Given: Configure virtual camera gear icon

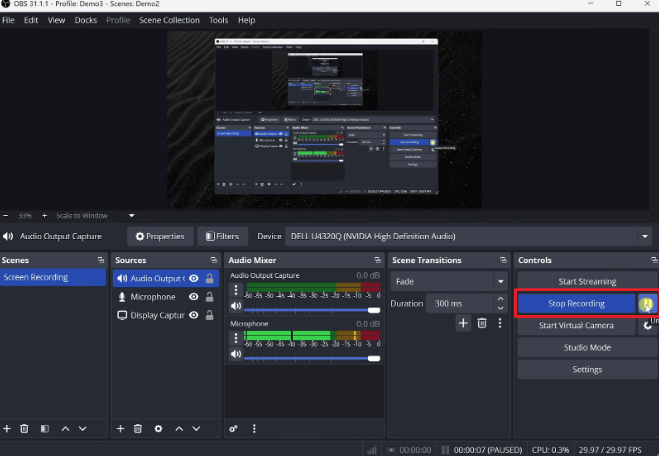Looking at the screenshot, I should tap(648, 325).
